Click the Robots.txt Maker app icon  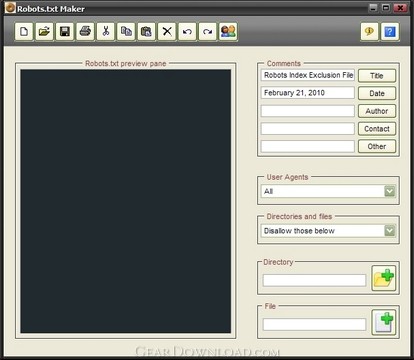point(10,8)
